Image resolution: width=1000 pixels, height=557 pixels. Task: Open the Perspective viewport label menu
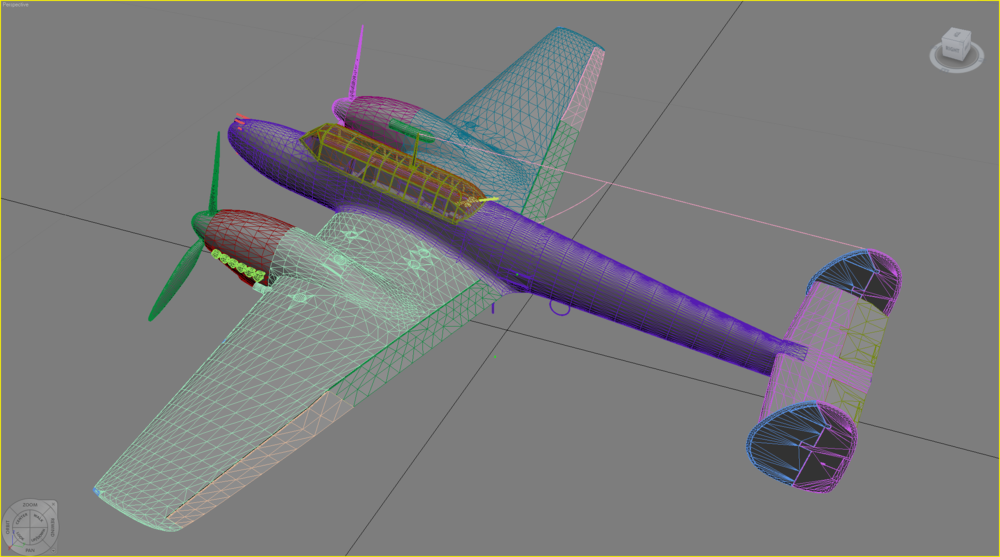tap(15, 4)
